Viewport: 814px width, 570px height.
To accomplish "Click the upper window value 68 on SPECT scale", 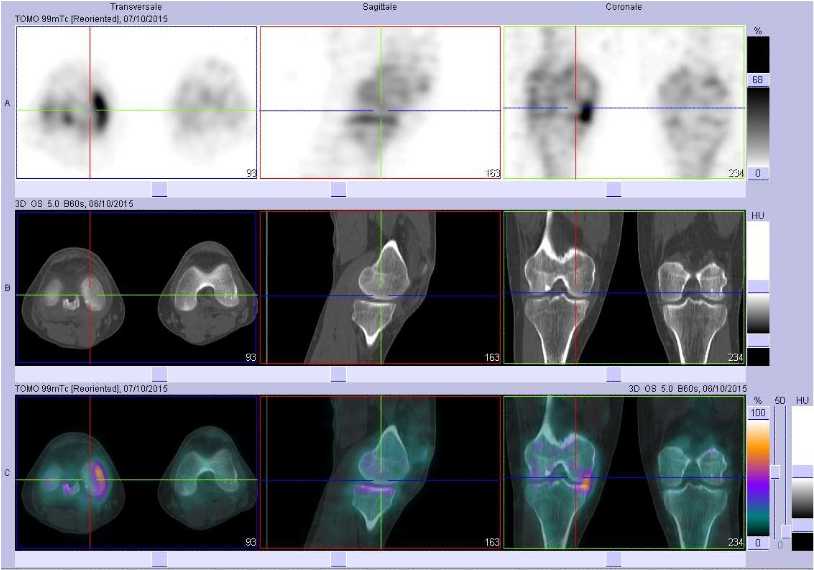I will pos(758,79).
